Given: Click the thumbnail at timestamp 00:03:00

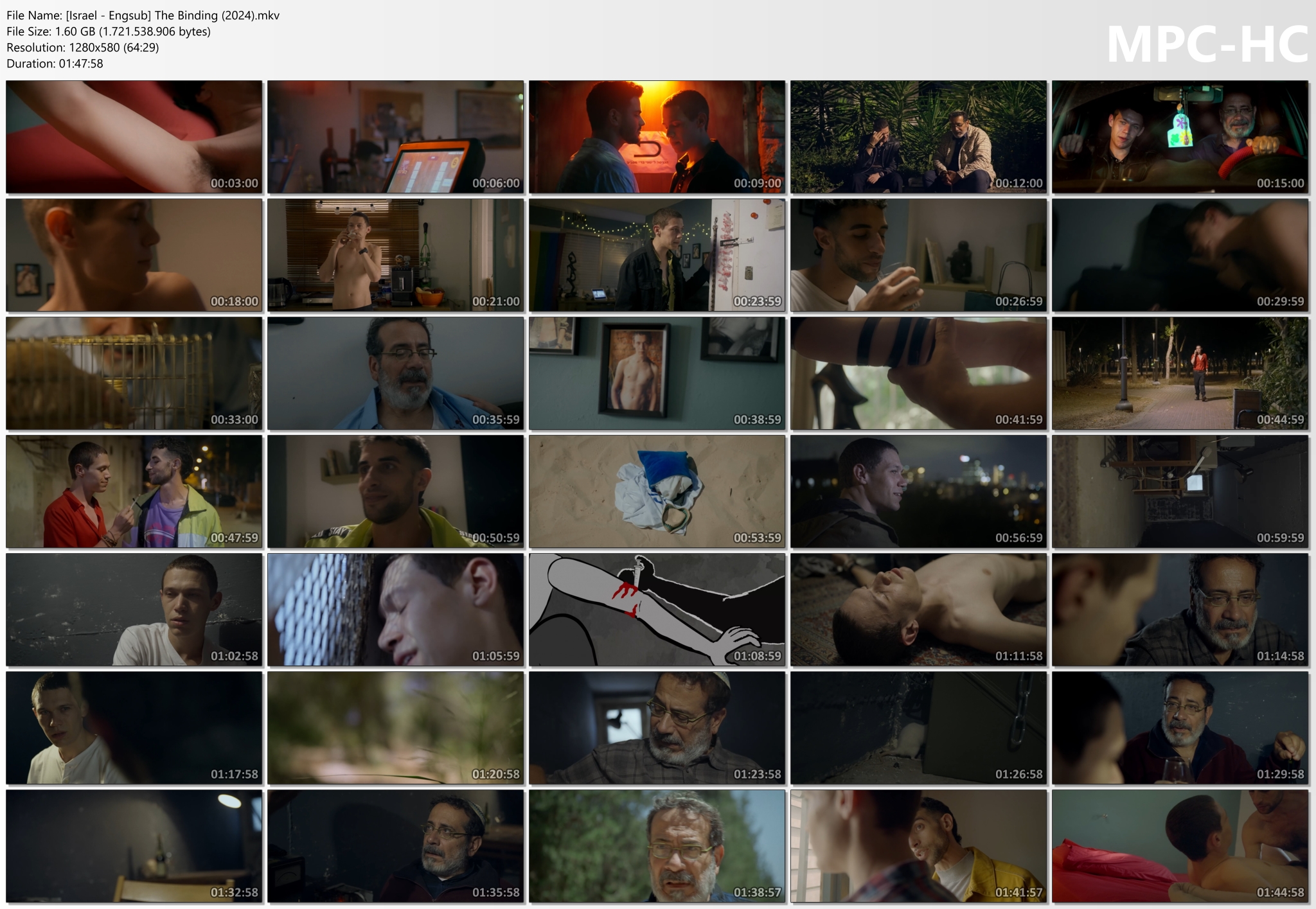Looking at the screenshot, I should tap(134, 137).
